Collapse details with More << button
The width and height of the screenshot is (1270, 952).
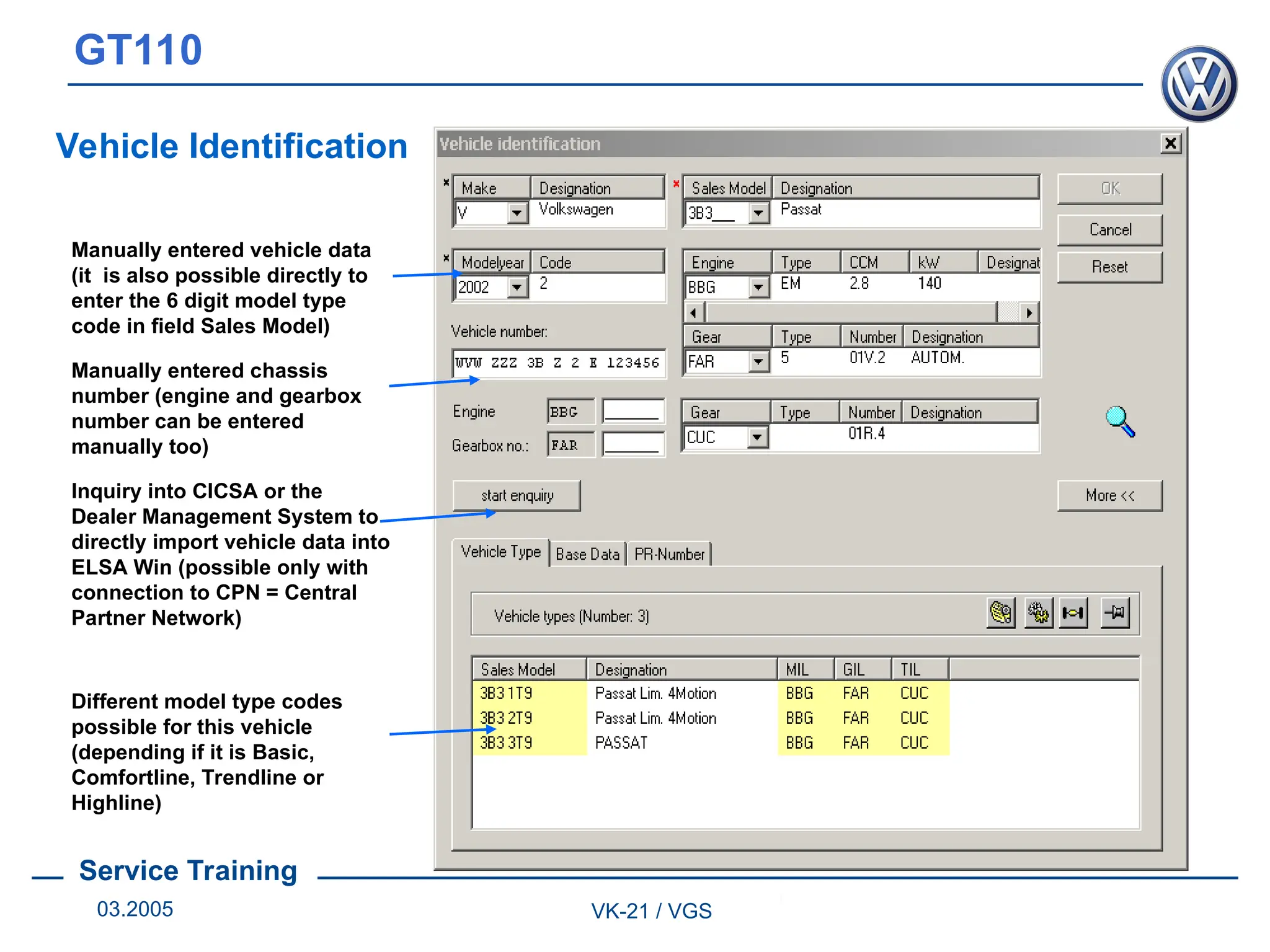(x=1109, y=495)
